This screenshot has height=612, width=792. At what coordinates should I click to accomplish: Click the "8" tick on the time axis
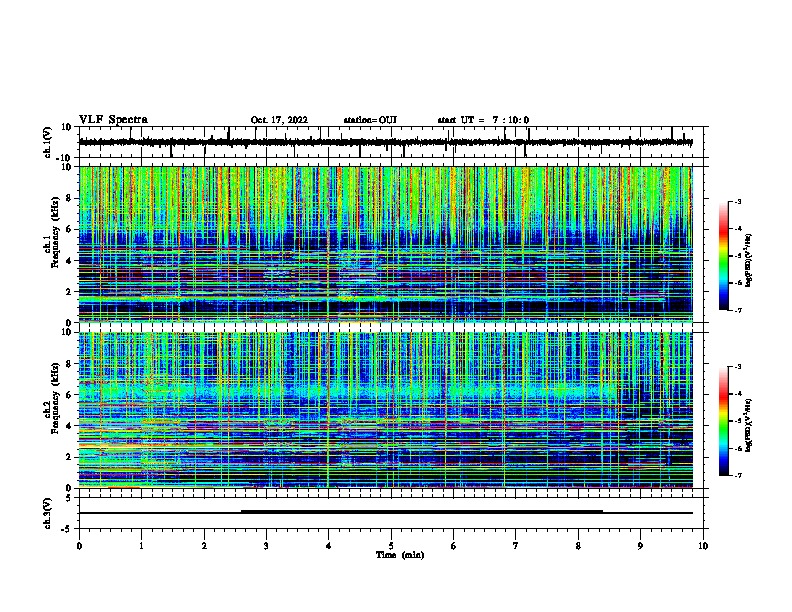578,546
